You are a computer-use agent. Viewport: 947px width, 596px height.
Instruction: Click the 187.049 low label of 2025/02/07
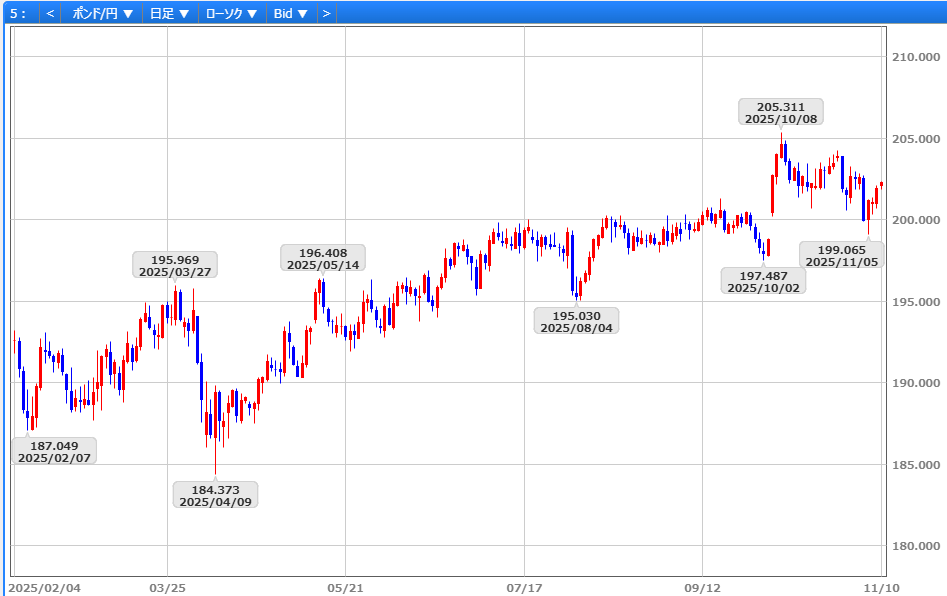pyautogui.click(x=54, y=452)
